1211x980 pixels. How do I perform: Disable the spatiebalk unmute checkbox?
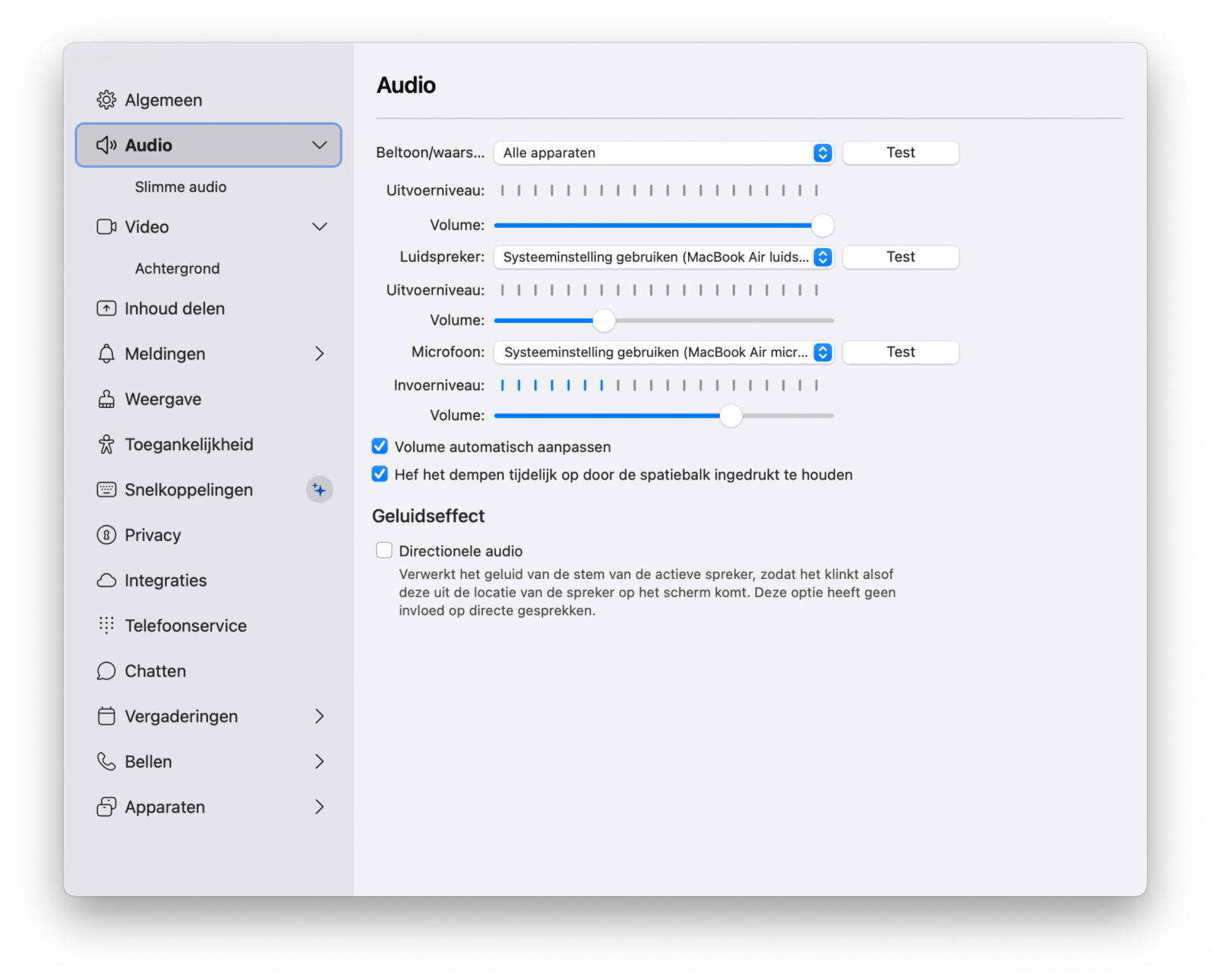click(380, 474)
